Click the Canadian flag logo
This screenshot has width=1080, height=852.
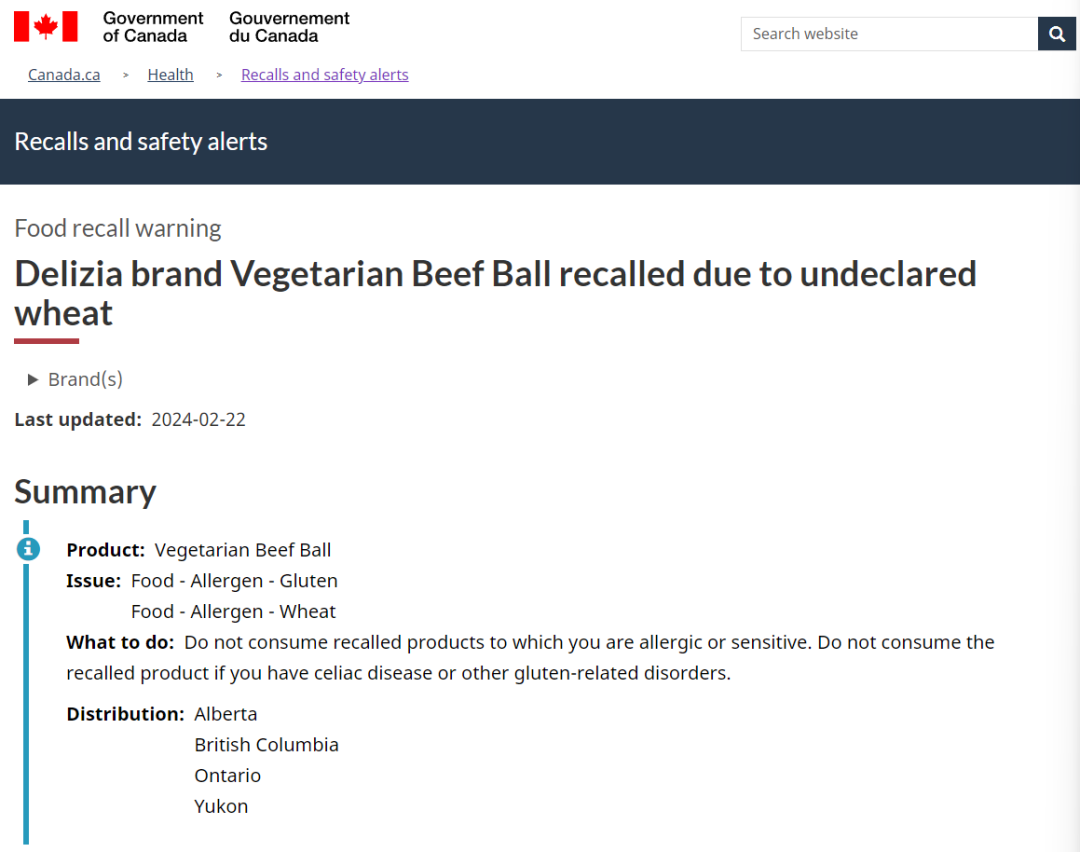[x=45, y=27]
